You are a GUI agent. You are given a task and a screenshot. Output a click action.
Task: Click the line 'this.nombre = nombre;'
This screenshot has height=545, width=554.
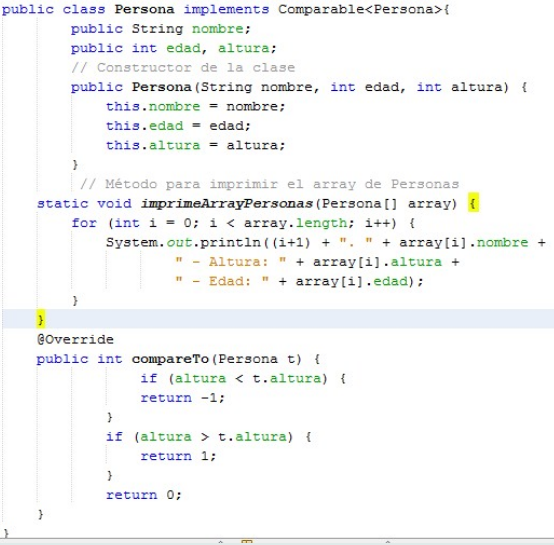click(195, 106)
